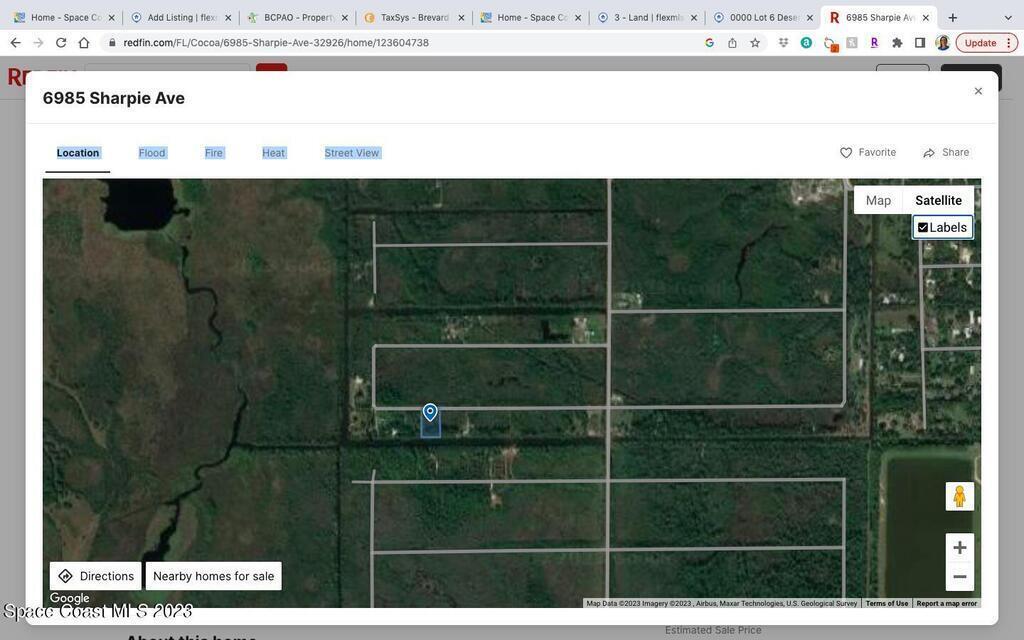Switch map to Map view
The image size is (1024, 640).
coord(878,201)
